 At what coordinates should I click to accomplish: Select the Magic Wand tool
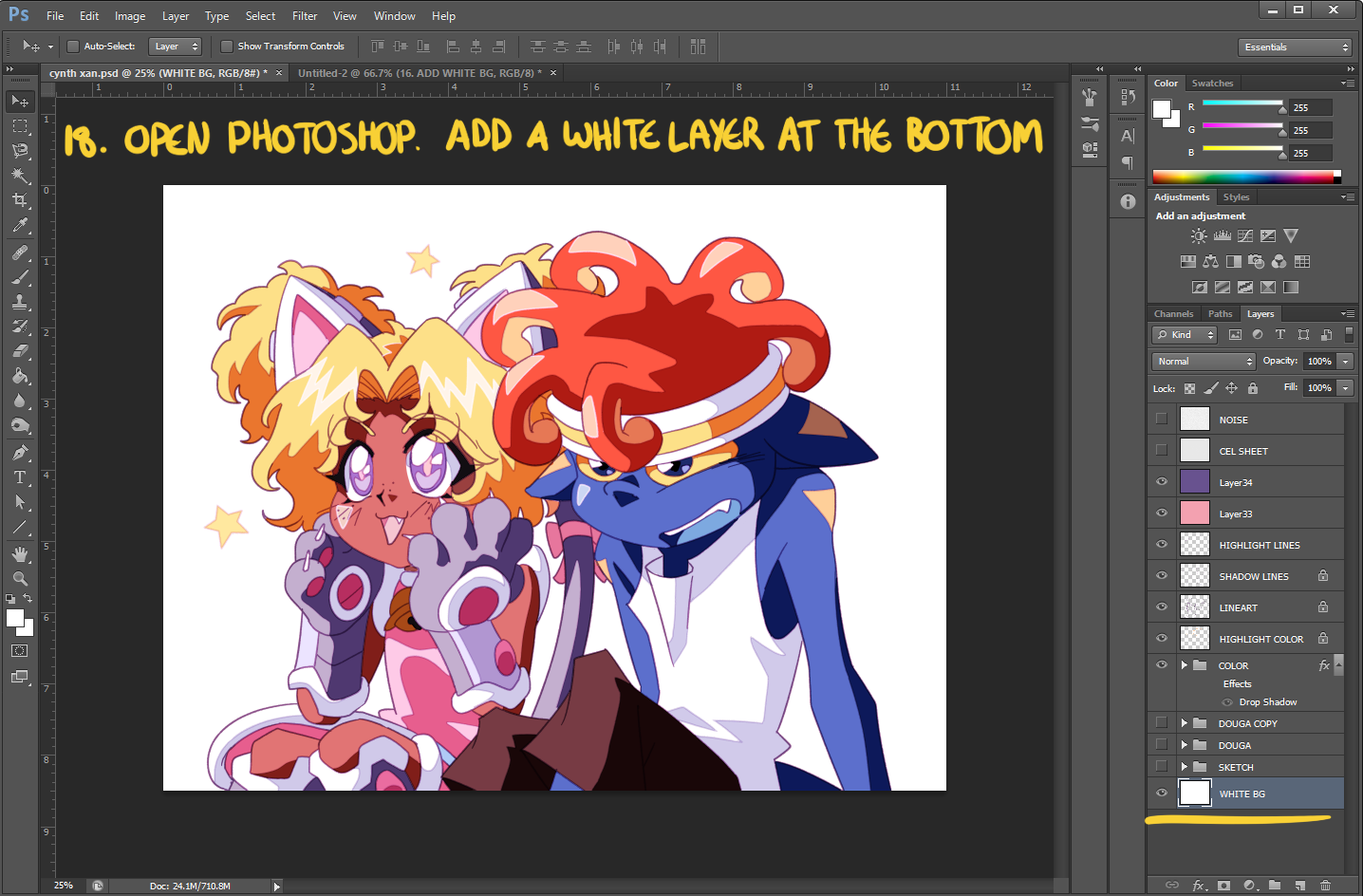click(x=20, y=176)
